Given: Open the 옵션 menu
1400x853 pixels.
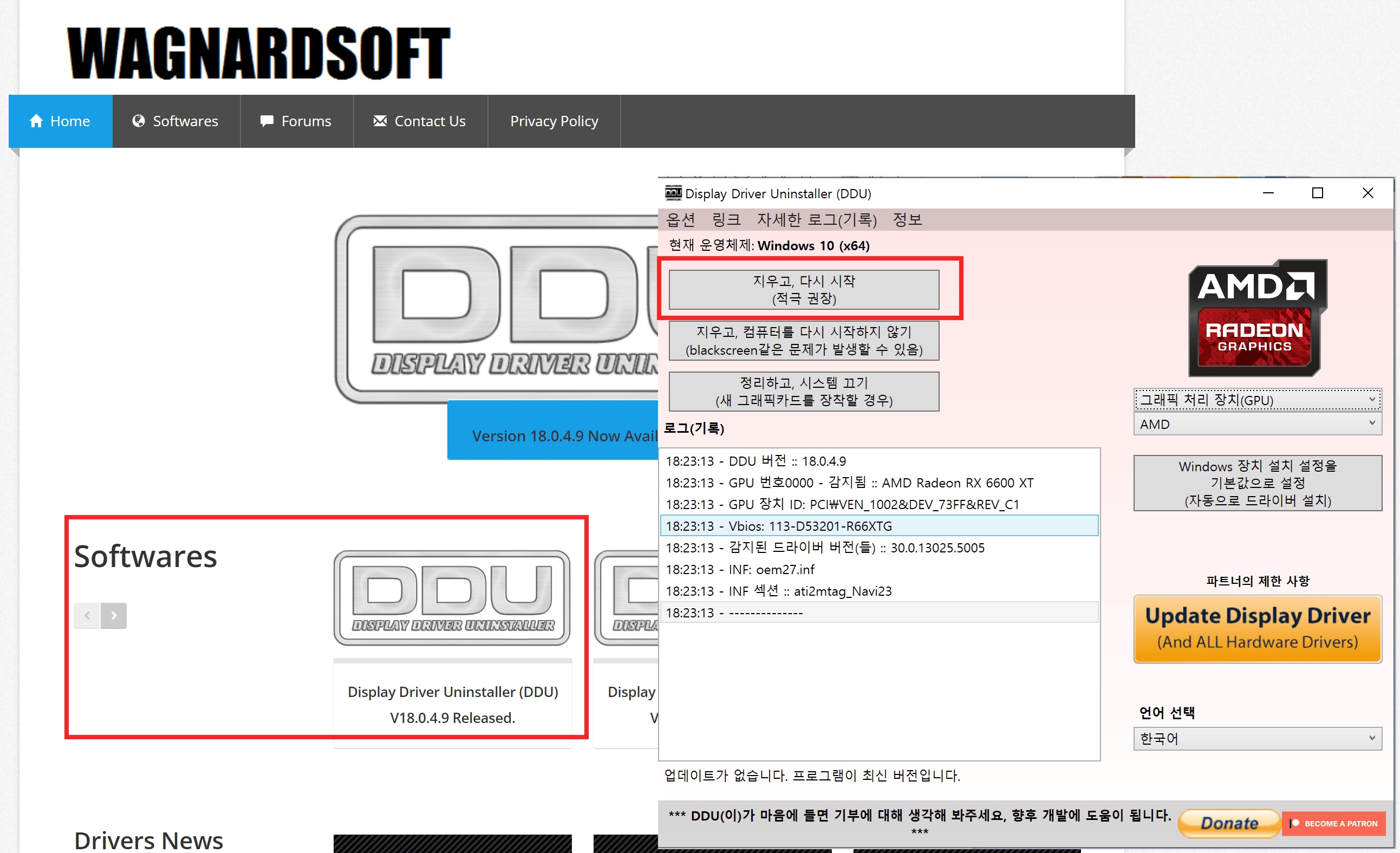Looking at the screenshot, I should click(680, 219).
